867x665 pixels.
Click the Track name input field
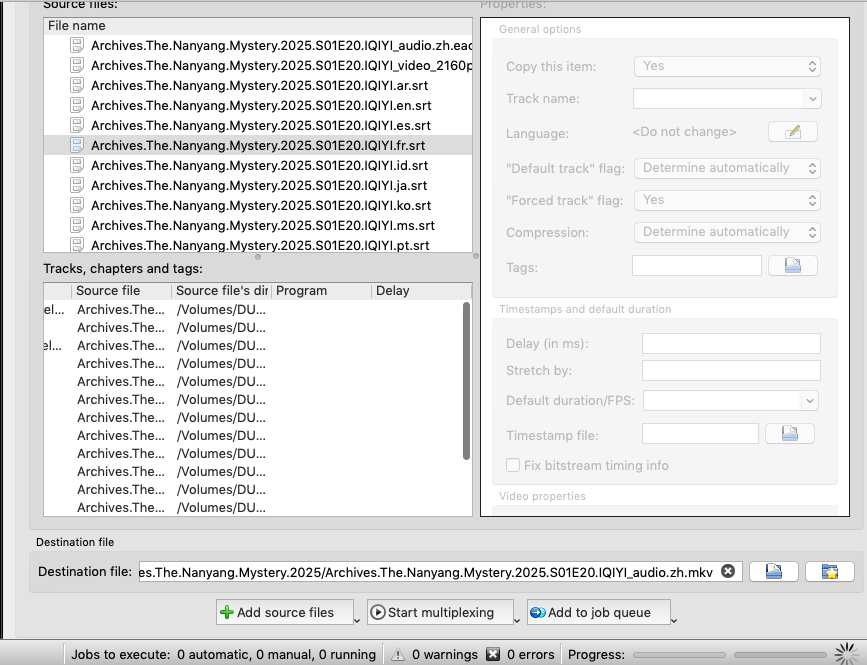coord(719,99)
